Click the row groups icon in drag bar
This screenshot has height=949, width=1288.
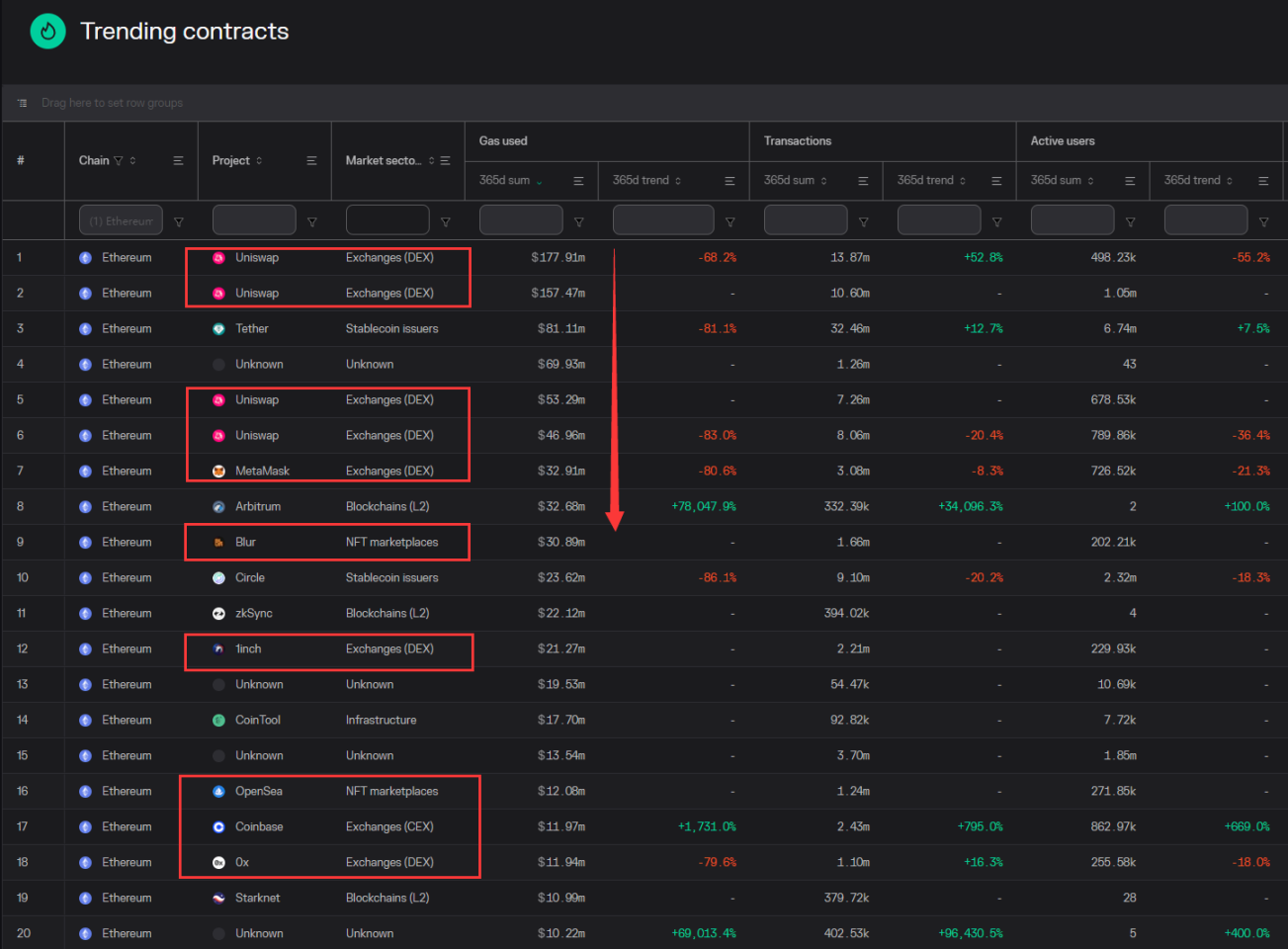coord(22,103)
